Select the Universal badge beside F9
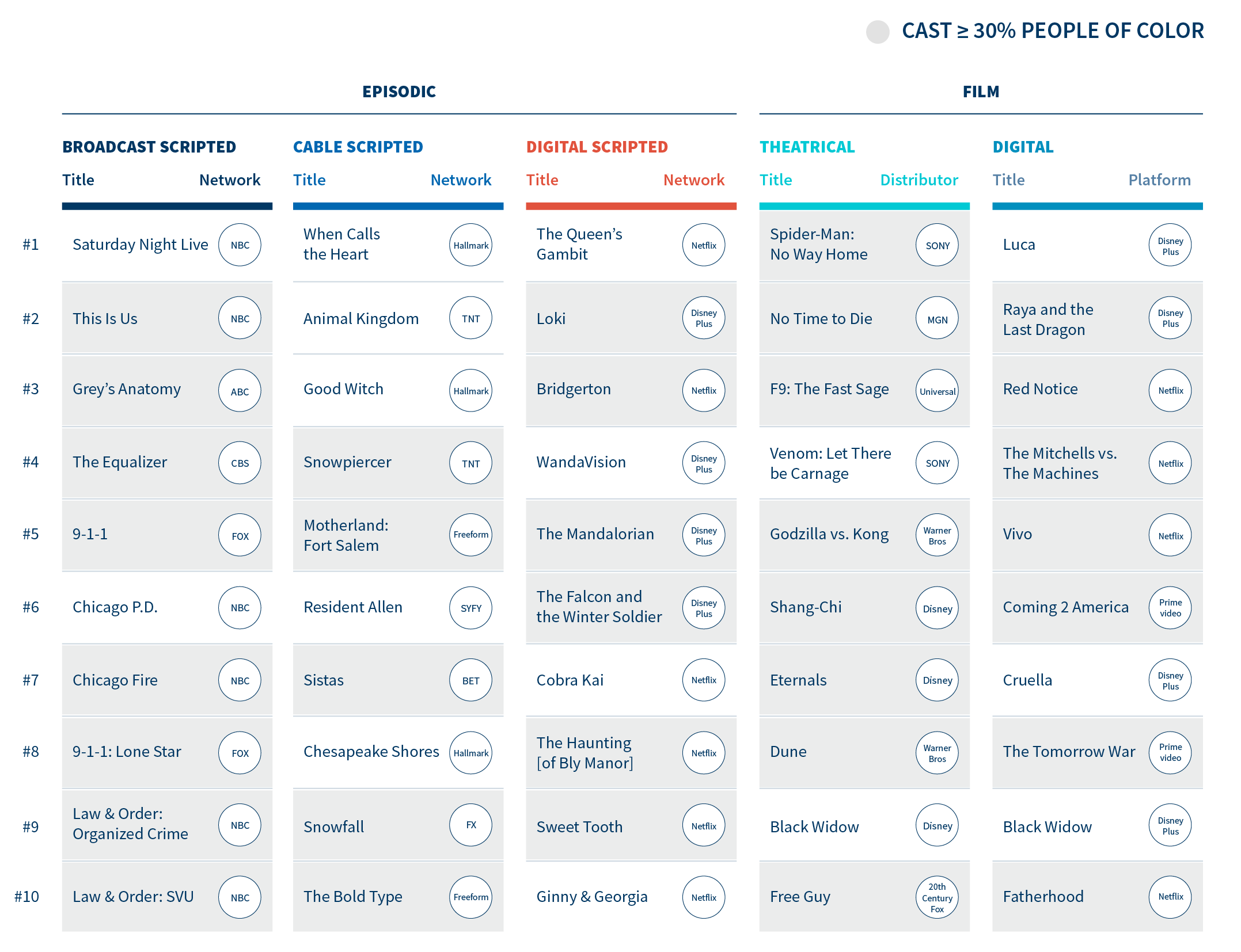The image size is (1241, 952). 937,391
